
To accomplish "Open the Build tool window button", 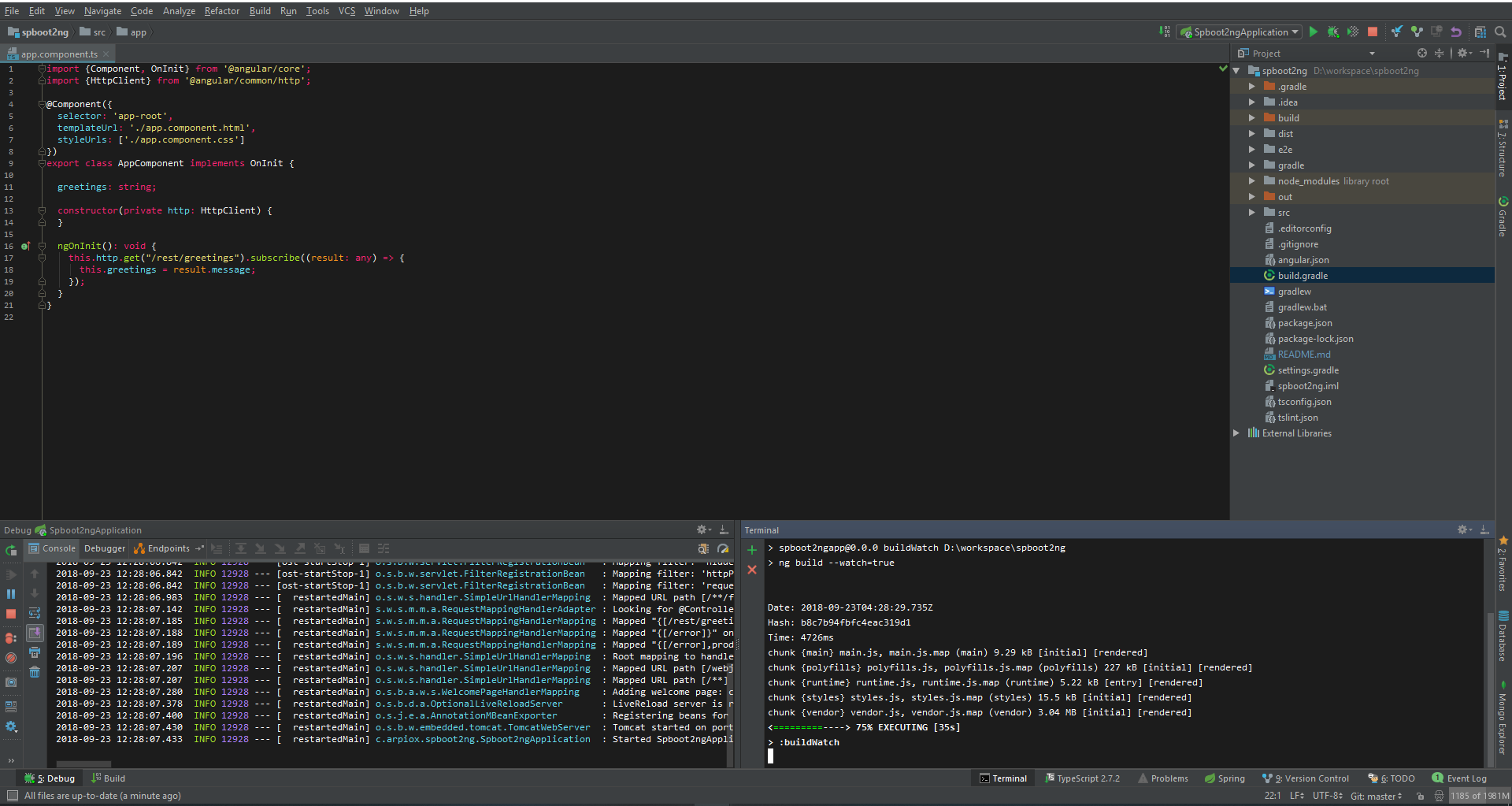I will pyautogui.click(x=108, y=778).
